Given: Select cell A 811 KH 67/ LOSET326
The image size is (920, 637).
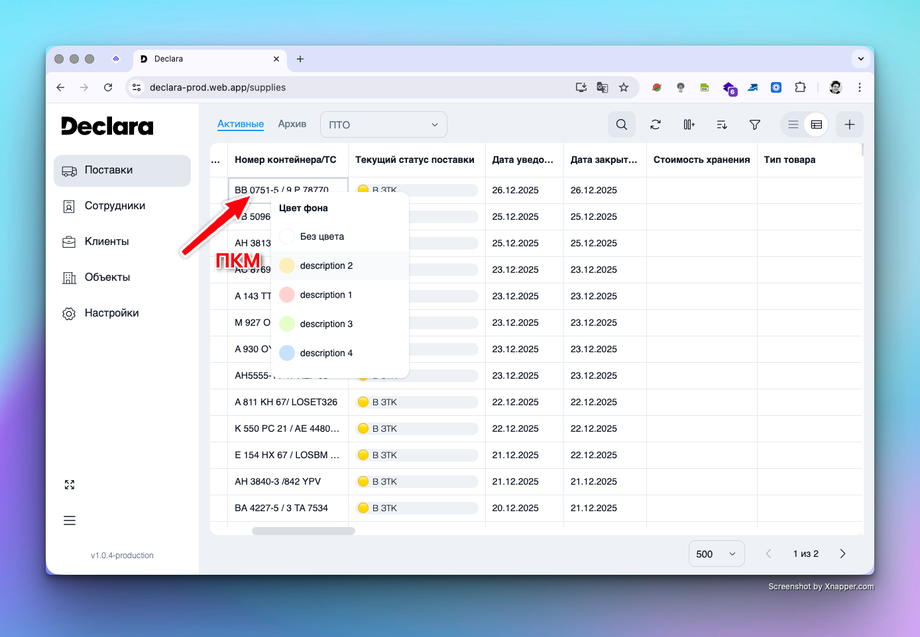Looking at the screenshot, I should coord(288,402).
